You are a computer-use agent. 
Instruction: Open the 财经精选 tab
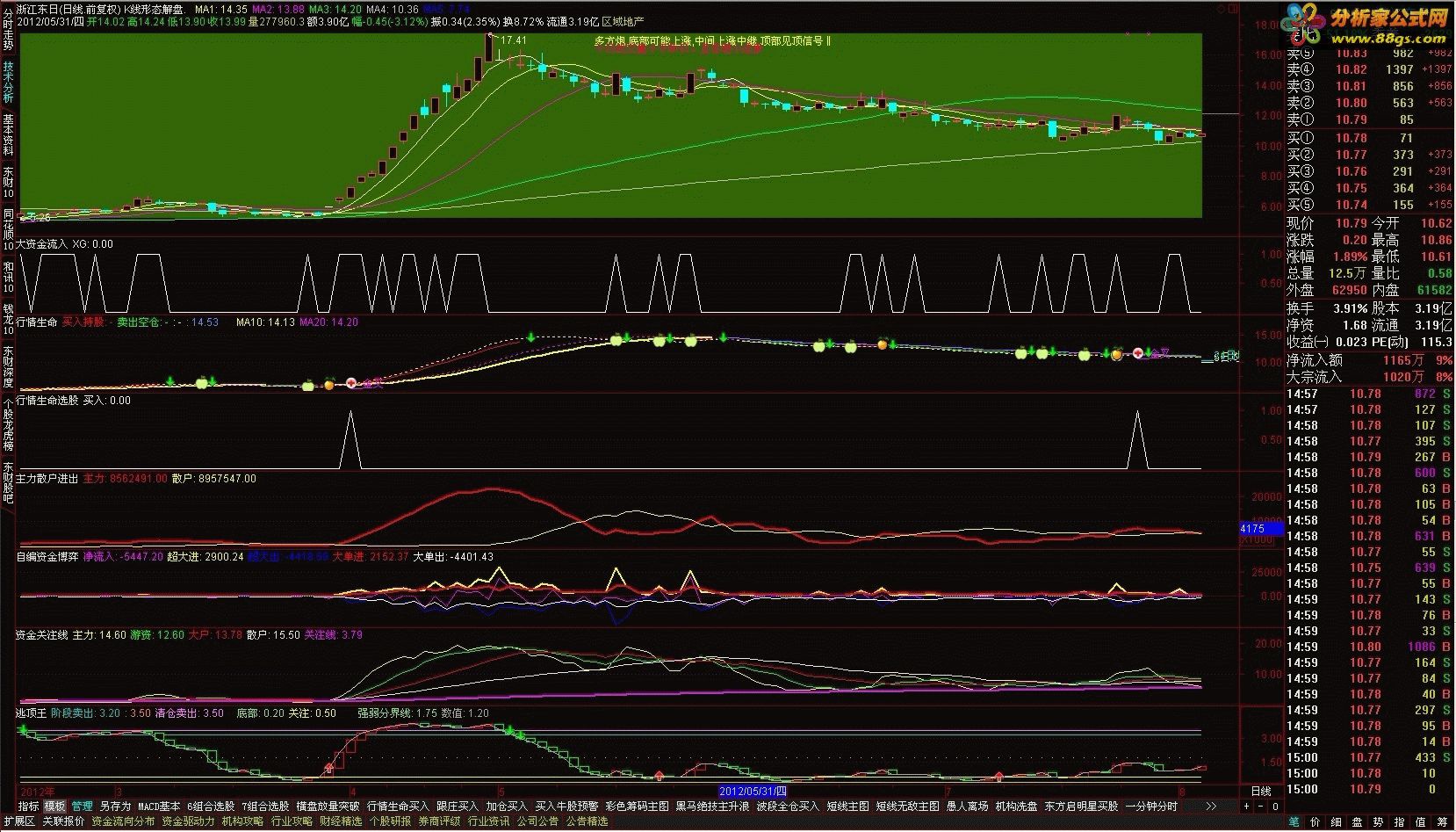click(x=341, y=821)
